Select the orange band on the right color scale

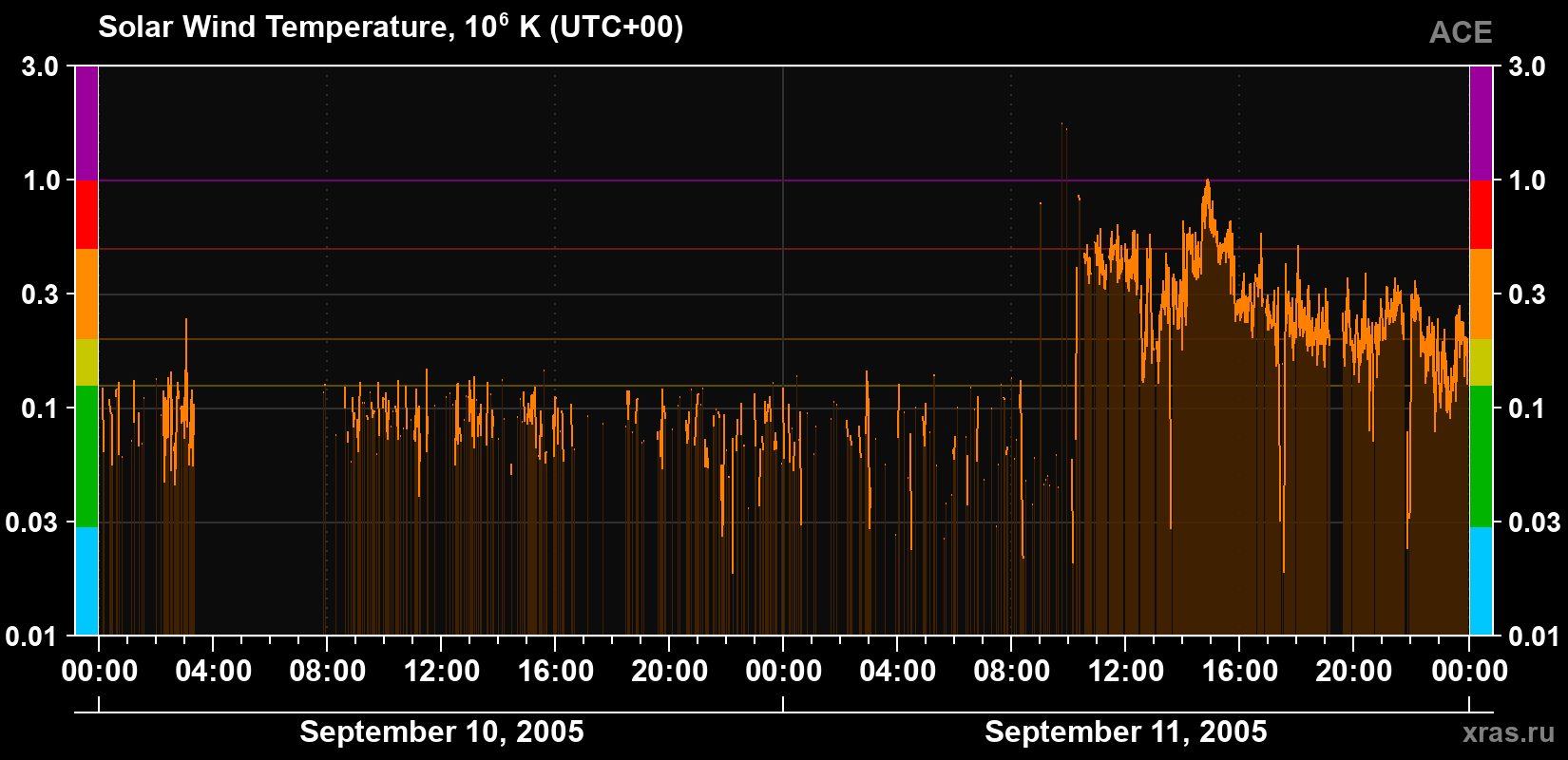click(1482, 294)
